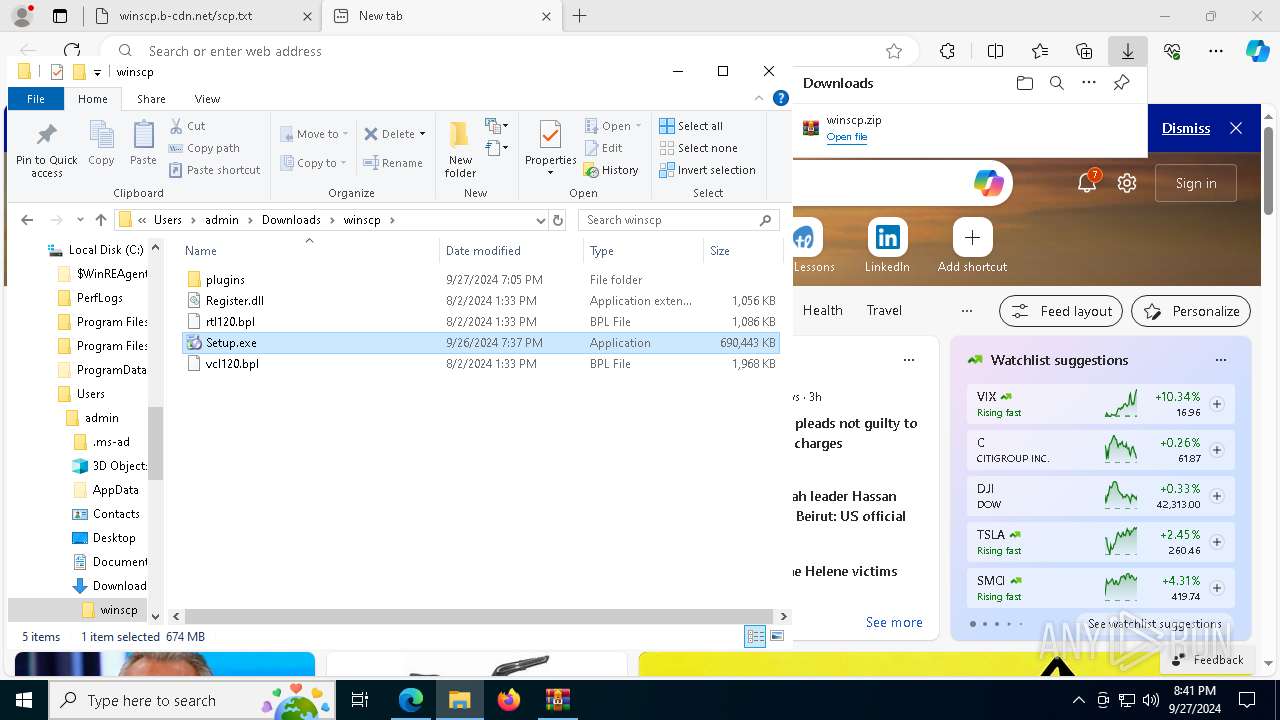Open Move to dropdown
Image resolution: width=1280 pixels, height=720 pixels.
314,134
